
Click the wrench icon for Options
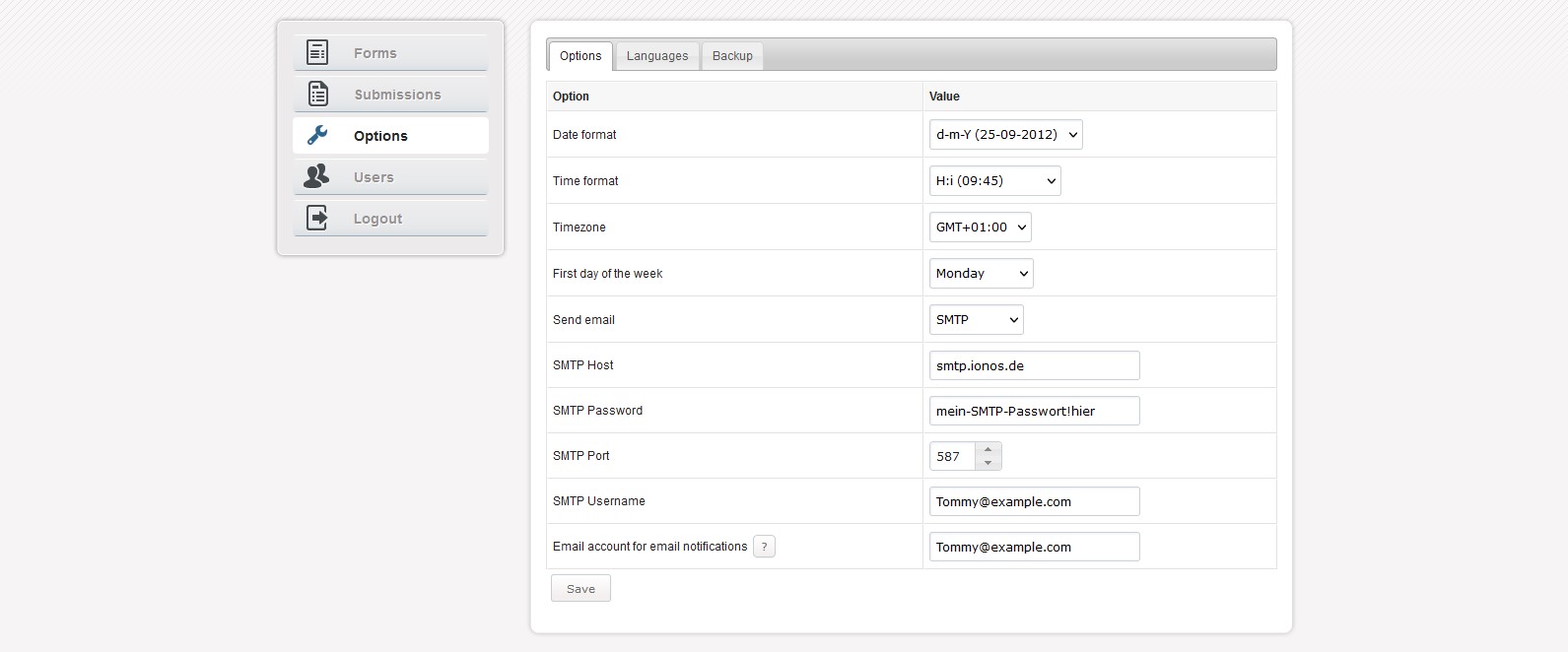(x=317, y=135)
